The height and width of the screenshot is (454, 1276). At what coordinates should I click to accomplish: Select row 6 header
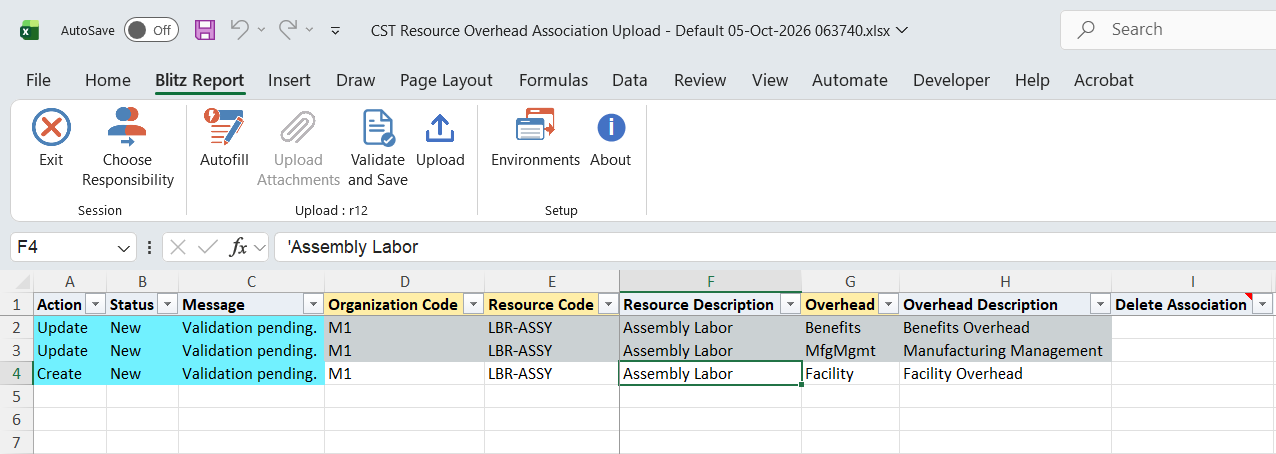click(17, 420)
